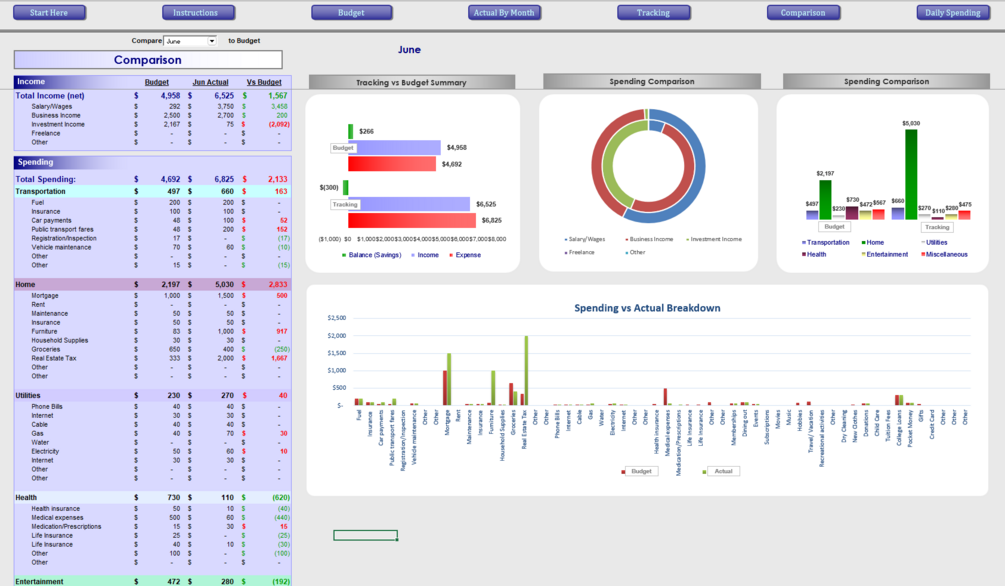Viewport: 1005px width, 586px height.
Task: Click the Household Supplies row label
Action: point(60,340)
